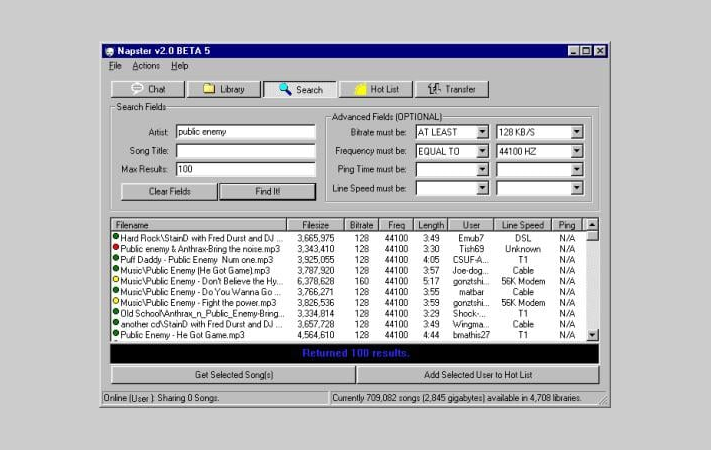Sort results by Ping column header
Viewport: 711px width, 450px height.
(567, 225)
